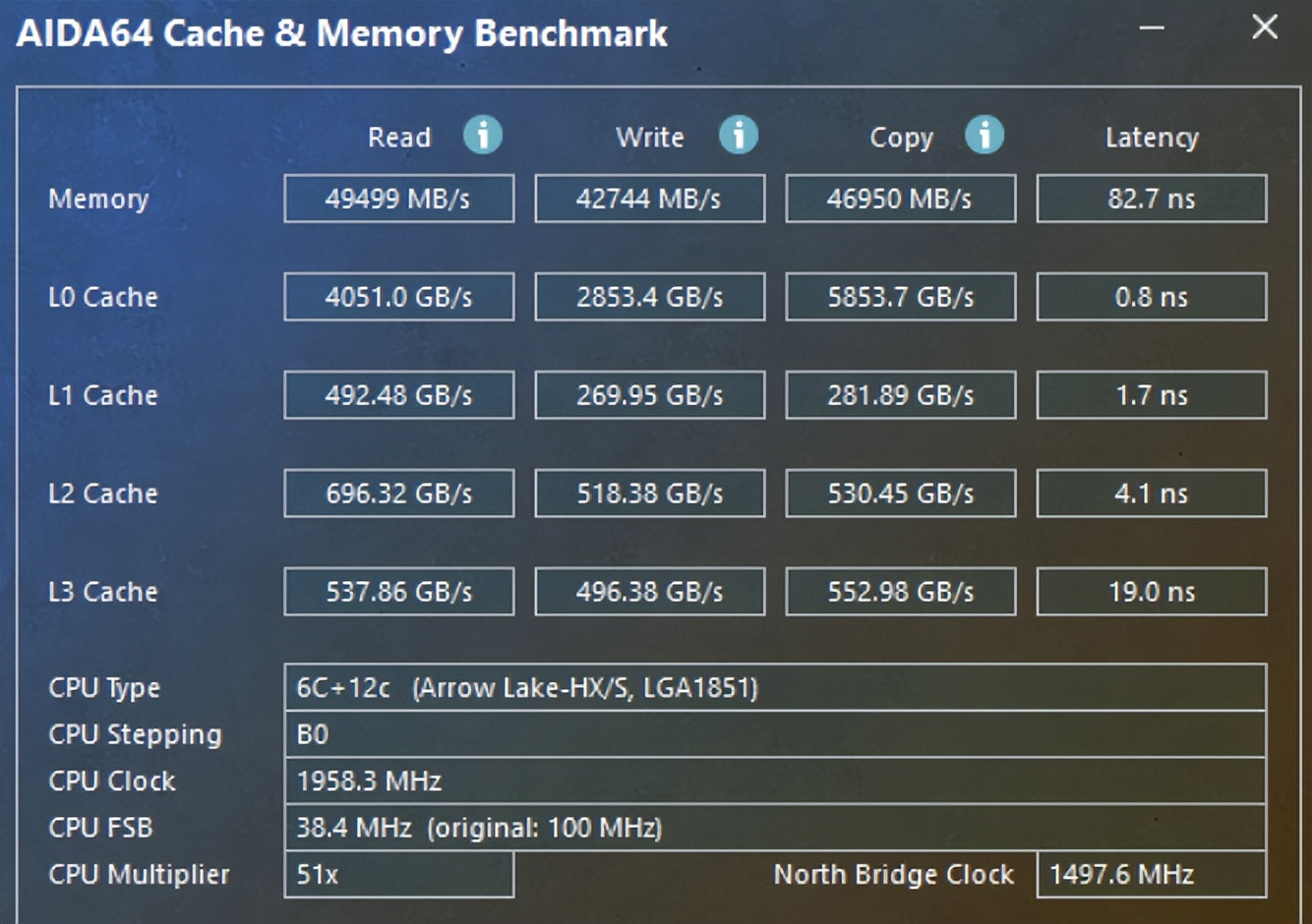The width and height of the screenshot is (1312, 924).
Task: Click the CPU Multiplier field showing 51x
Action: coord(399,874)
